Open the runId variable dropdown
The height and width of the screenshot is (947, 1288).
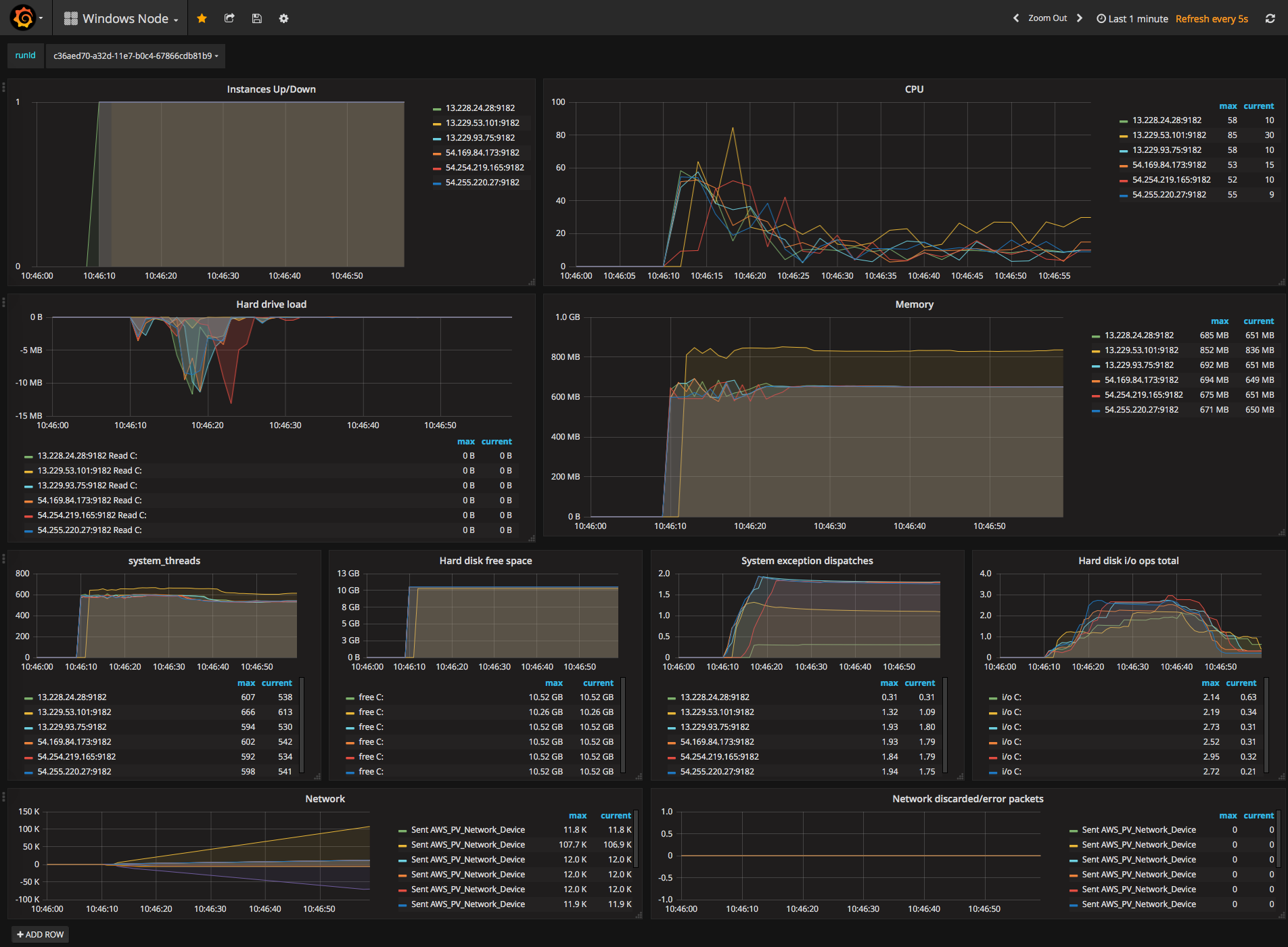[135, 55]
